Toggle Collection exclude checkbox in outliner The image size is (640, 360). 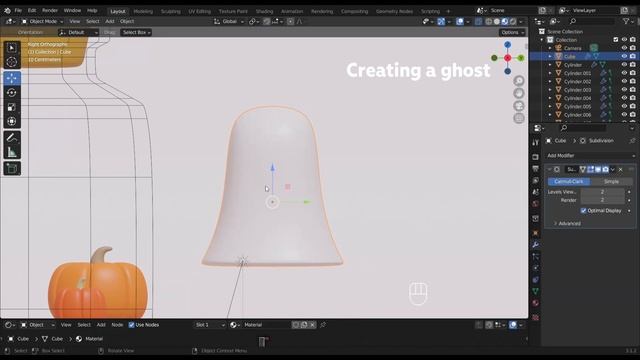point(616,40)
